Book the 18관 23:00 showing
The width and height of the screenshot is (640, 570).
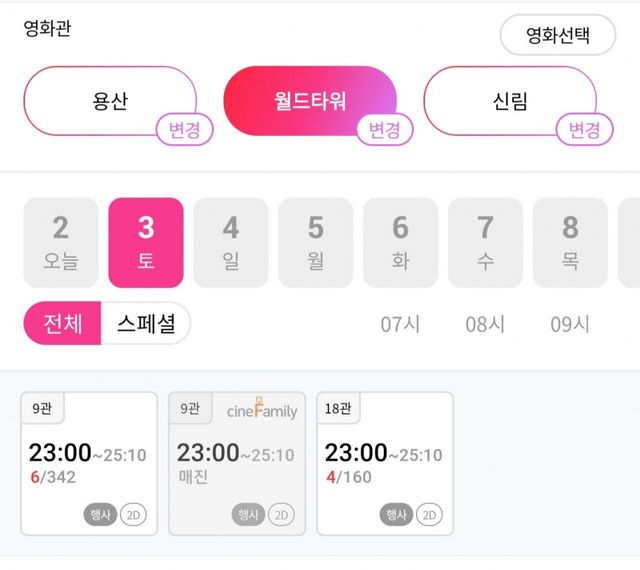[385, 463]
